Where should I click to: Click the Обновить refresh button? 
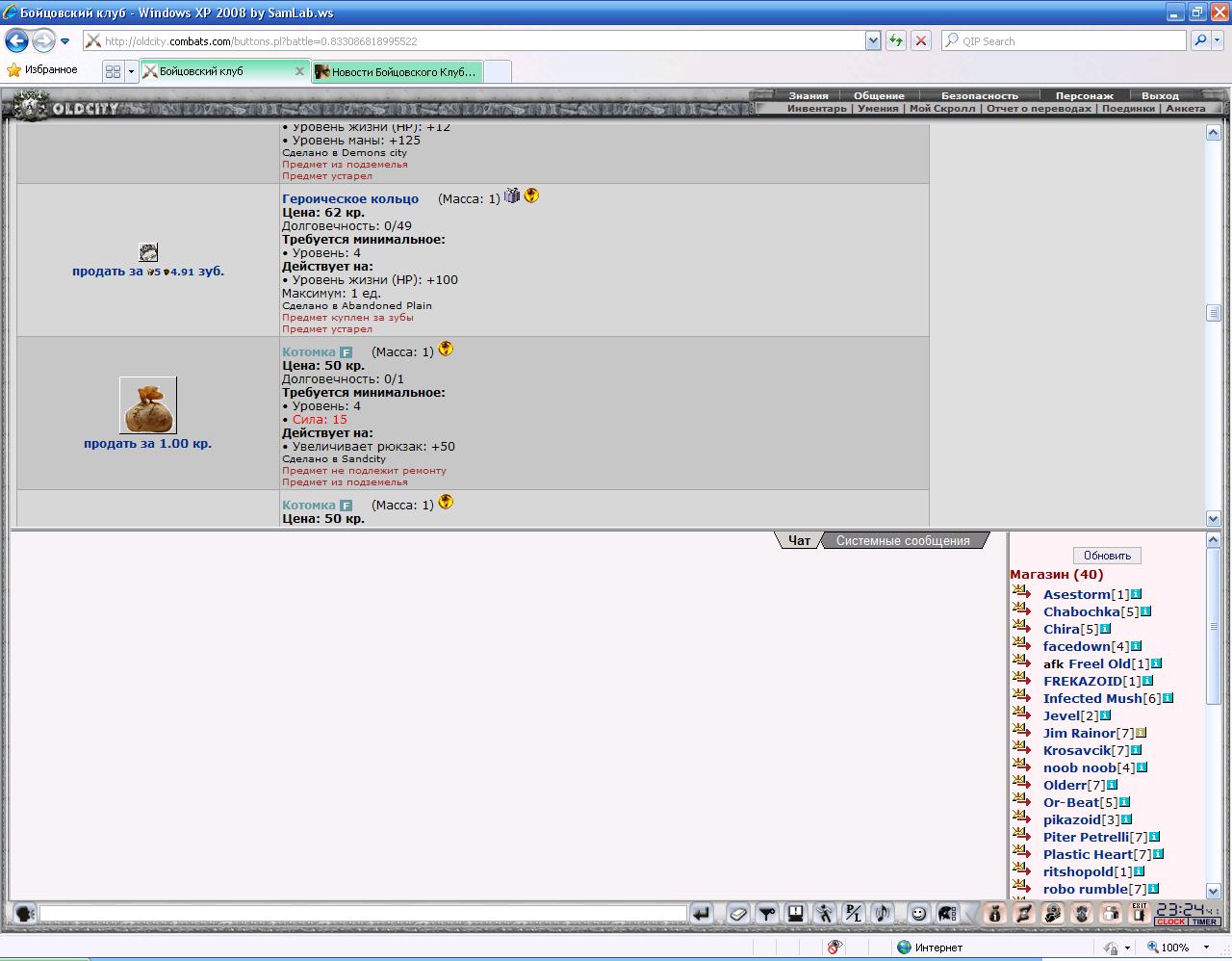pos(1107,556)
